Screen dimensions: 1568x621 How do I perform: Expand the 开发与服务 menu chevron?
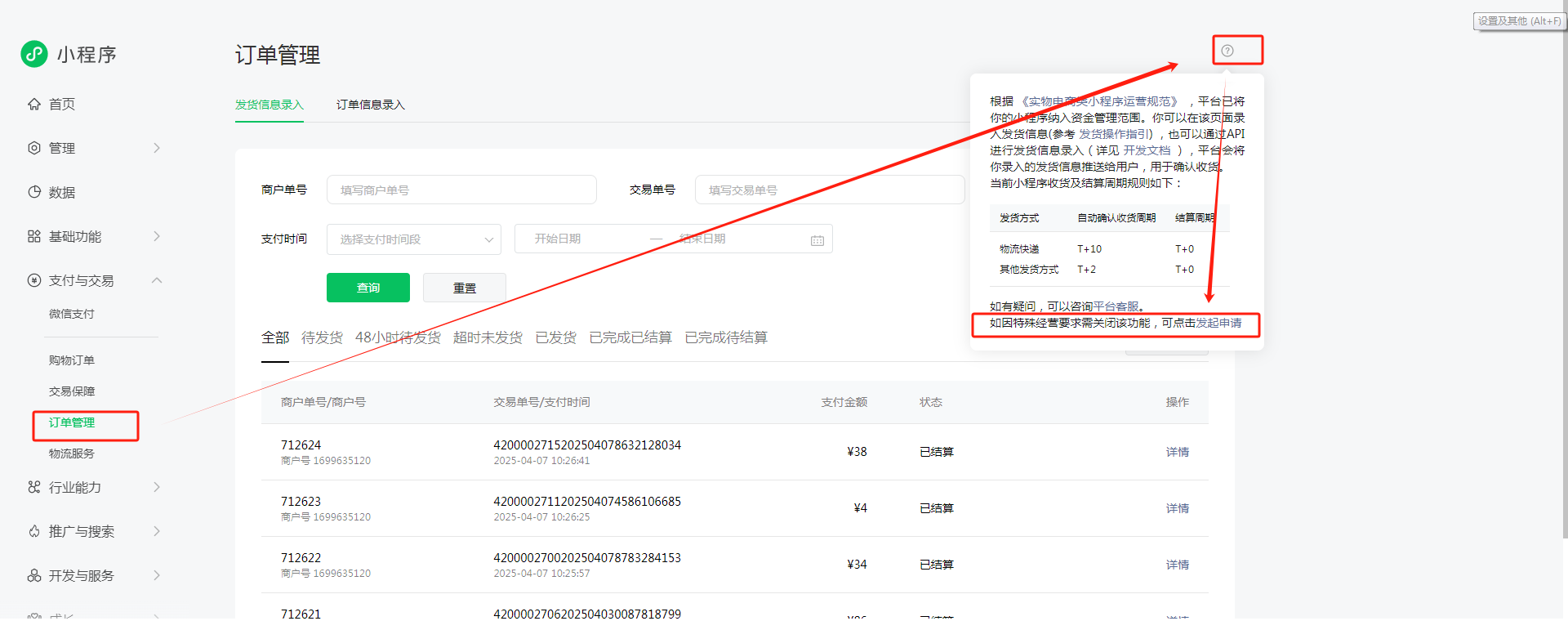tap(157, 575)
